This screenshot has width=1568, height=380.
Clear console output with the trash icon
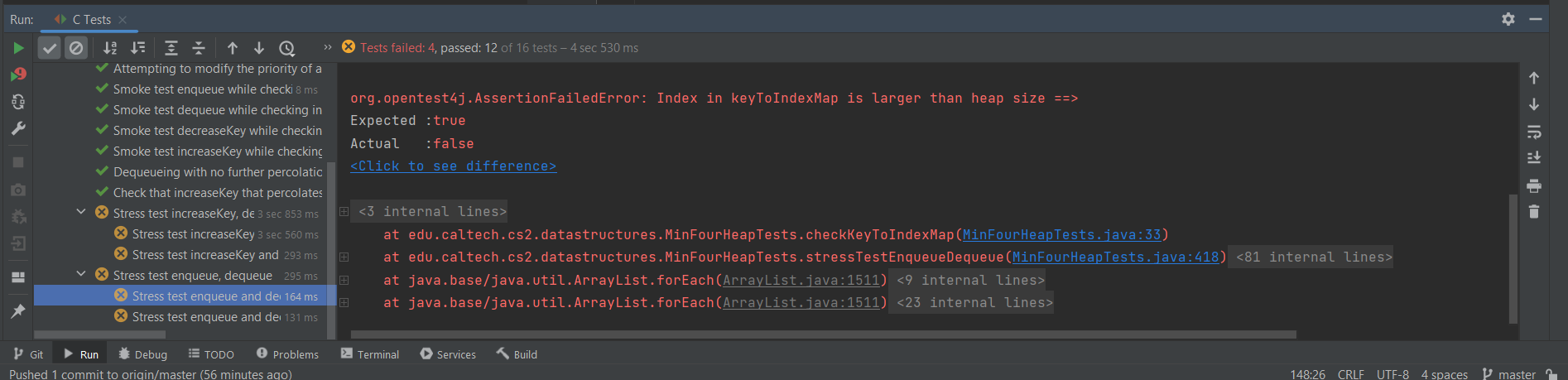pyautogui.click(x=1533, y=212)
